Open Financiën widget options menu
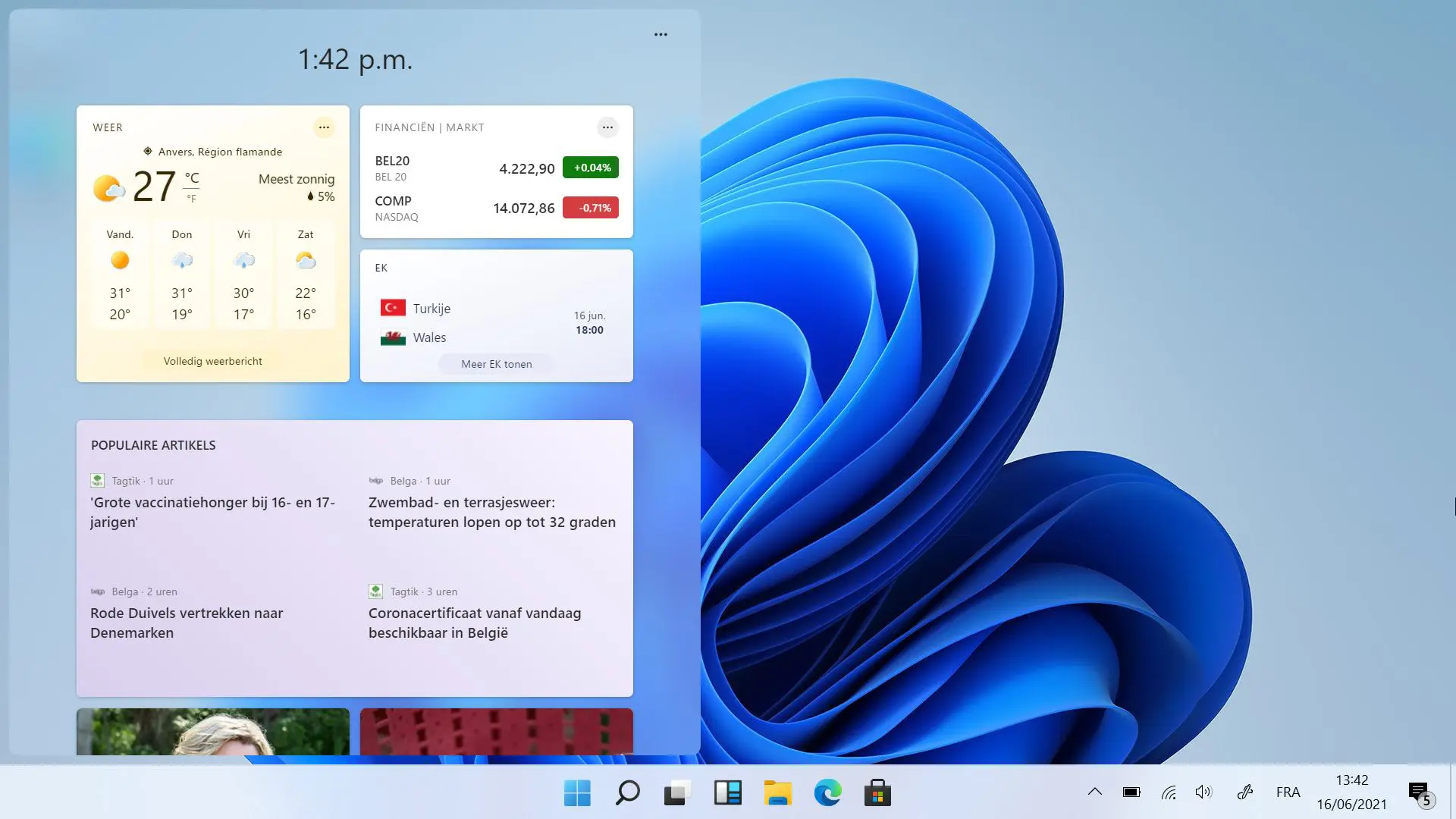 tap(607, 127)
